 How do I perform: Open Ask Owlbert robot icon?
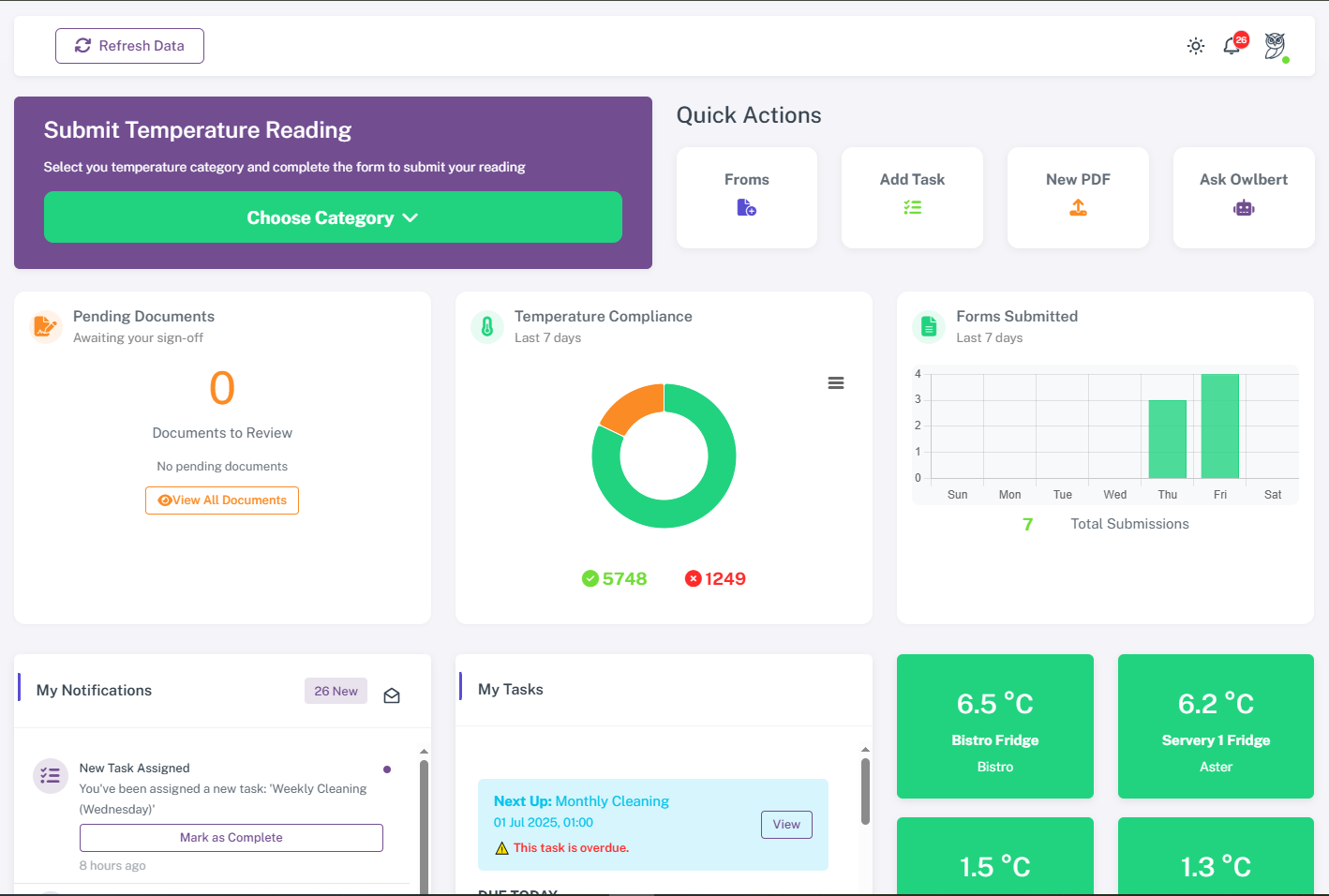1243,207
